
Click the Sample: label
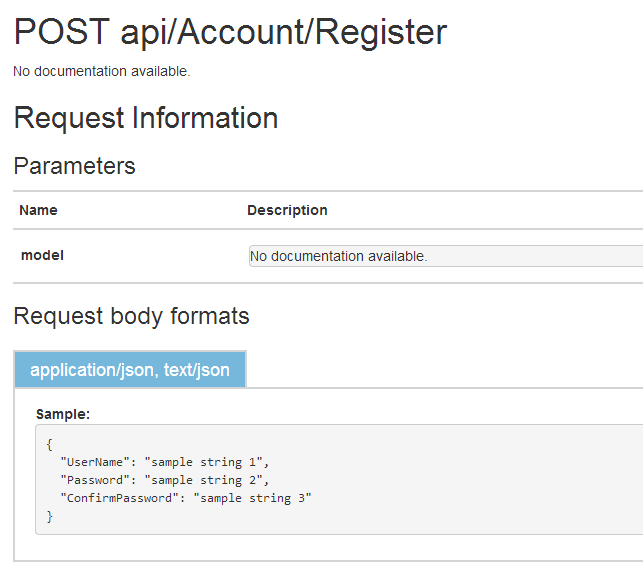(63, 413)
